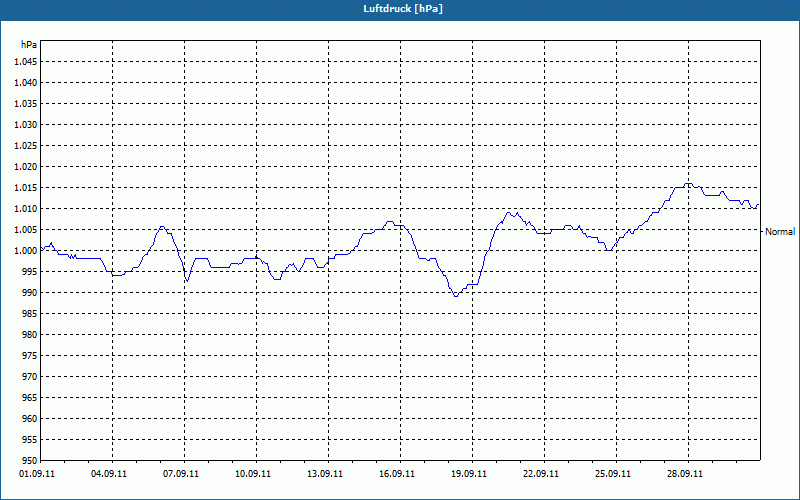Image resolution: width=800 pixels, height=500 pixels.
Task: Select the 995 axis value
Action: (x=30, y=271)
